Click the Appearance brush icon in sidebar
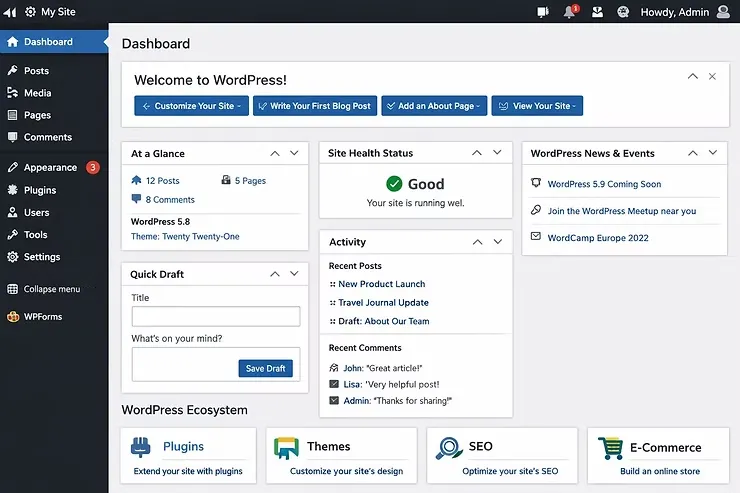The image size is (740, 493). [13, 167]
